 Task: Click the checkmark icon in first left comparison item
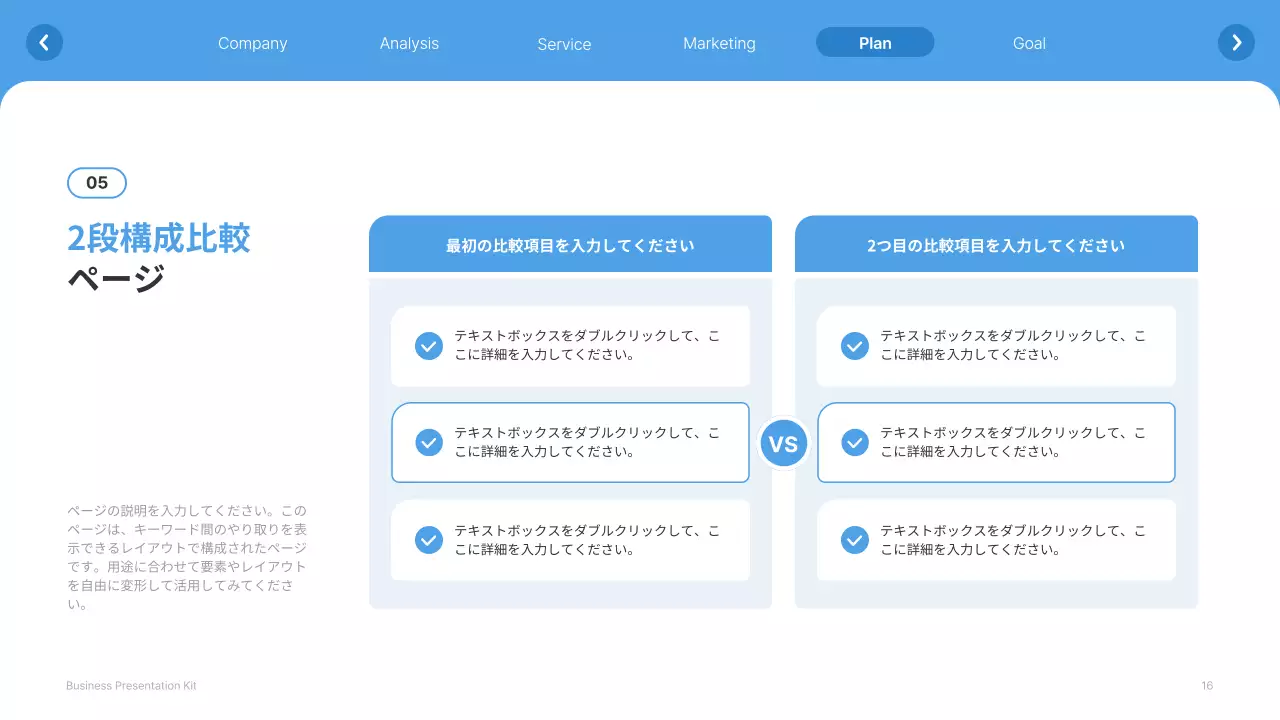tap(428, 345)
